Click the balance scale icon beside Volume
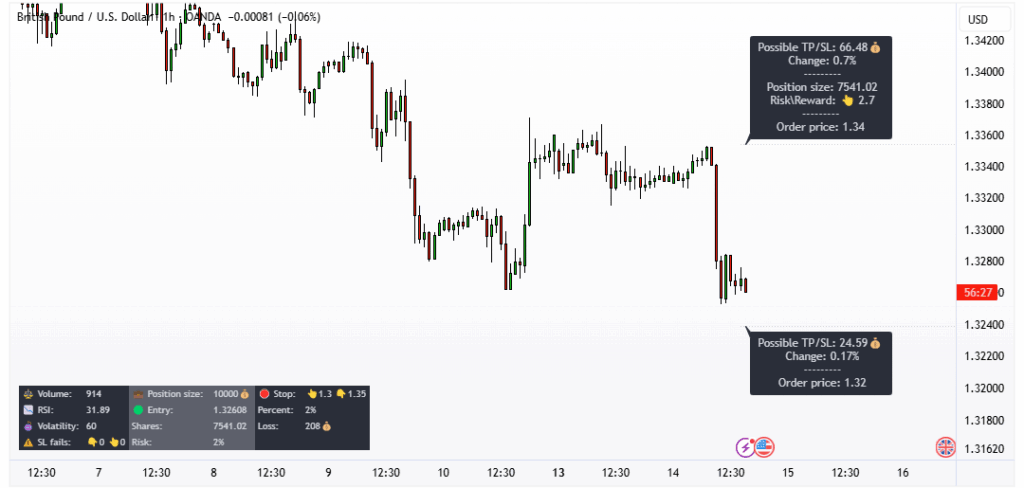 (28, 394)
